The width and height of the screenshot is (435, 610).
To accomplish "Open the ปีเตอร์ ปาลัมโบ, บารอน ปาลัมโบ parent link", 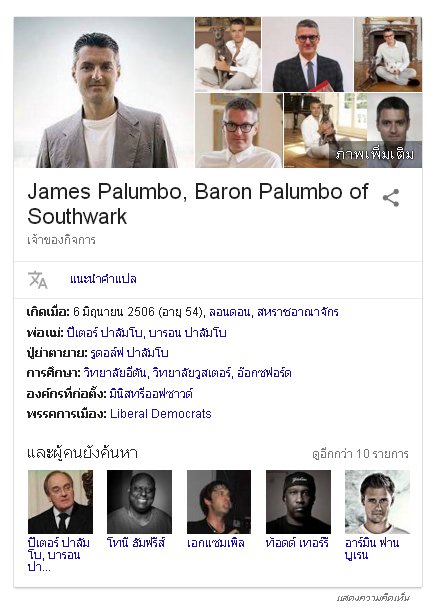I will (x=146, y=333).
